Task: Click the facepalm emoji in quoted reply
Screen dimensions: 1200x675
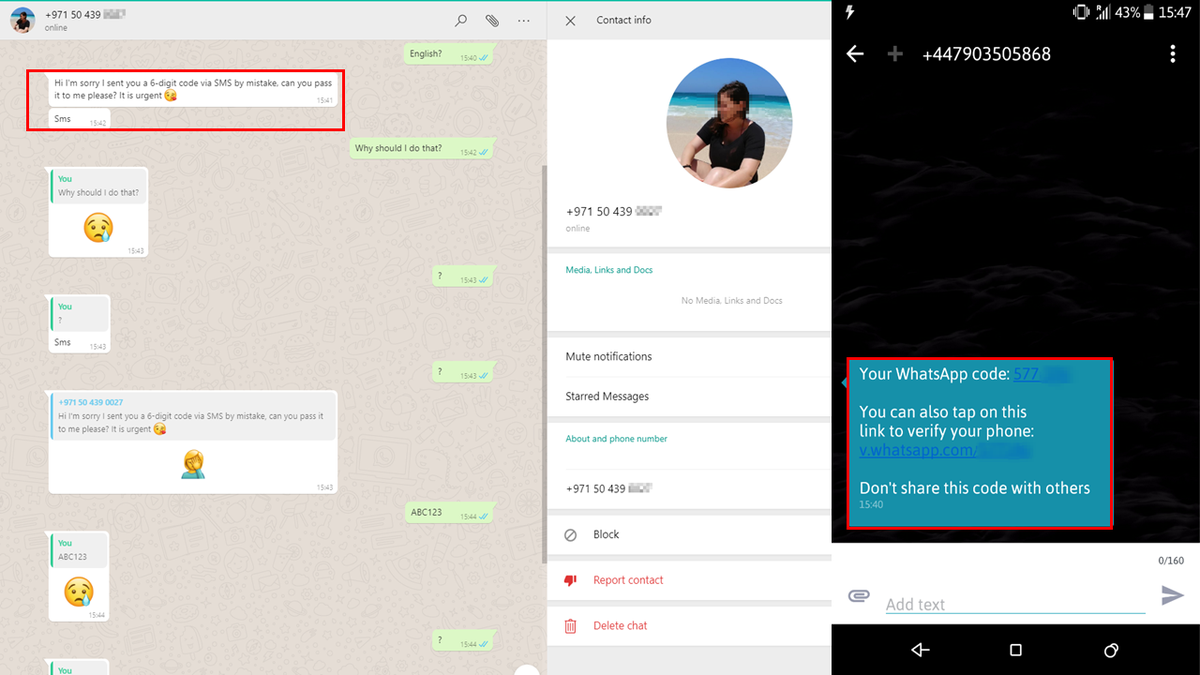Action: (x=193, y=463)
